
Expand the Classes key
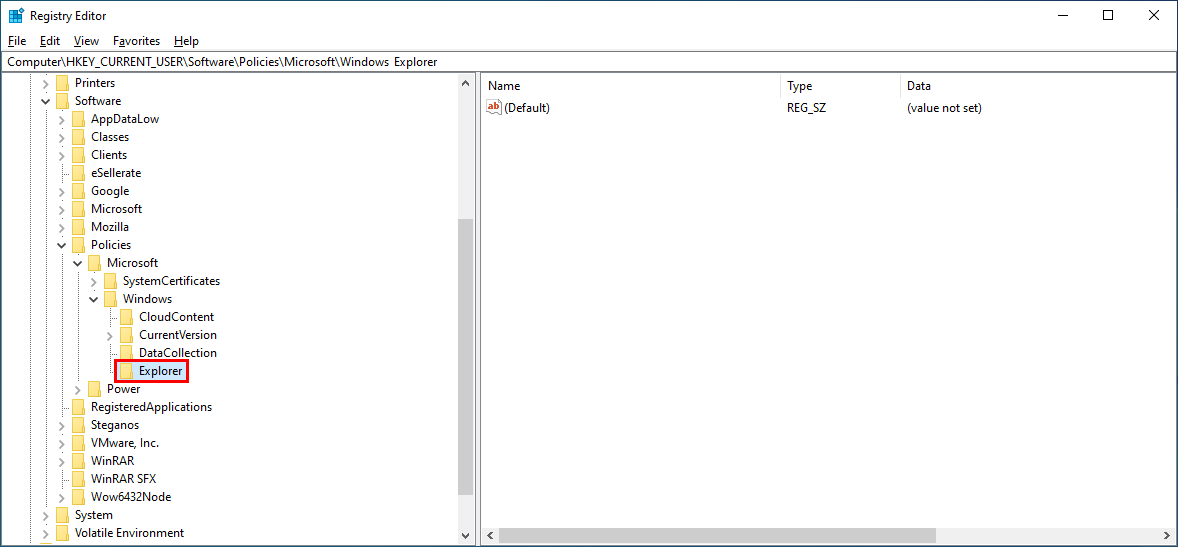[x=62, y=137]
